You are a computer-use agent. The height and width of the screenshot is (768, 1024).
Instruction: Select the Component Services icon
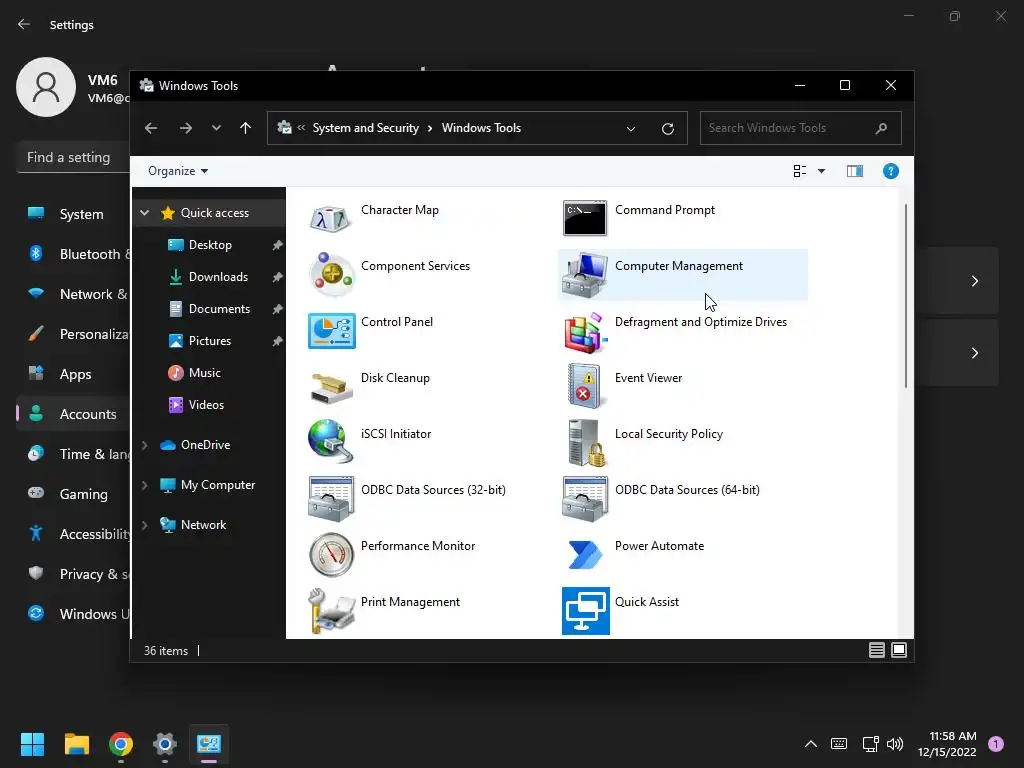tap(331, 274)
